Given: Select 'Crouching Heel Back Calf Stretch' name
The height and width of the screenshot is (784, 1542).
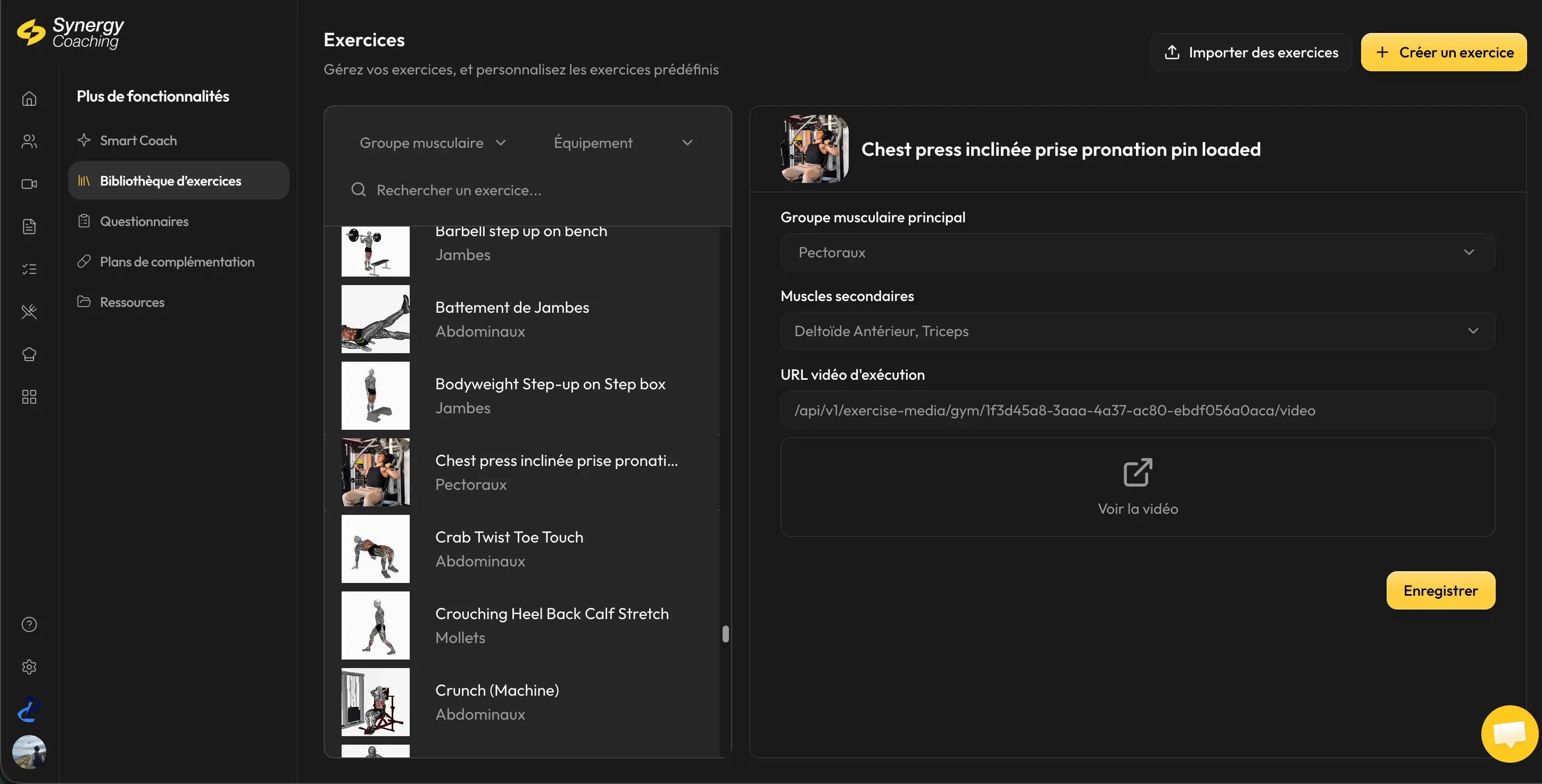Looking at the screenshot, I should (x=552, y=613).
